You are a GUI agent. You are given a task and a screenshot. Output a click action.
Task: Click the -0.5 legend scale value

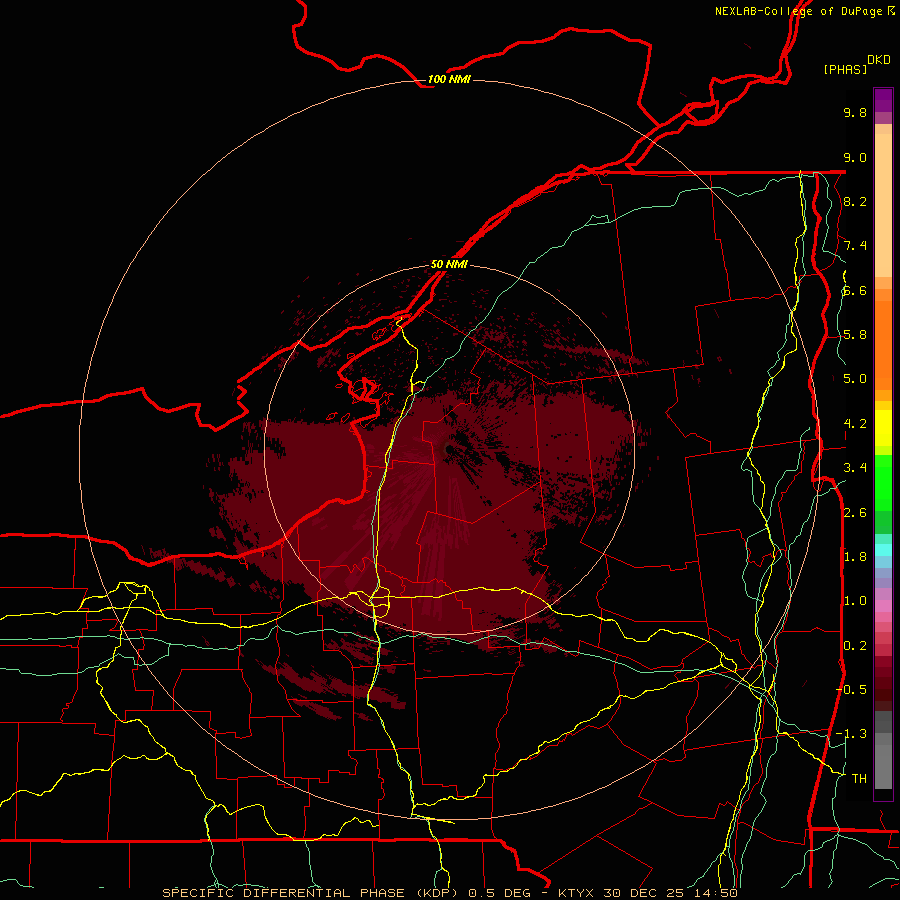(851, 689)
